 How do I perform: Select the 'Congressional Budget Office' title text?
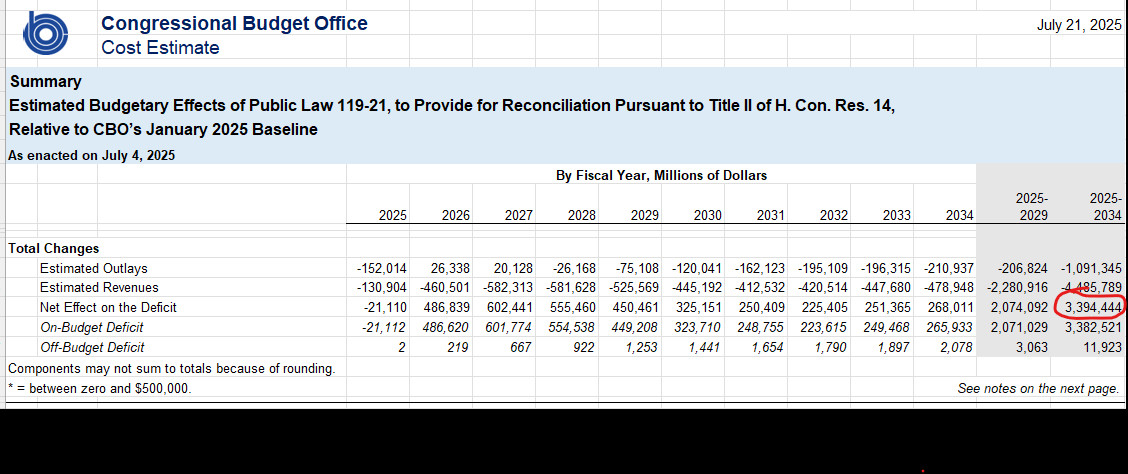[x=234, y=23]
